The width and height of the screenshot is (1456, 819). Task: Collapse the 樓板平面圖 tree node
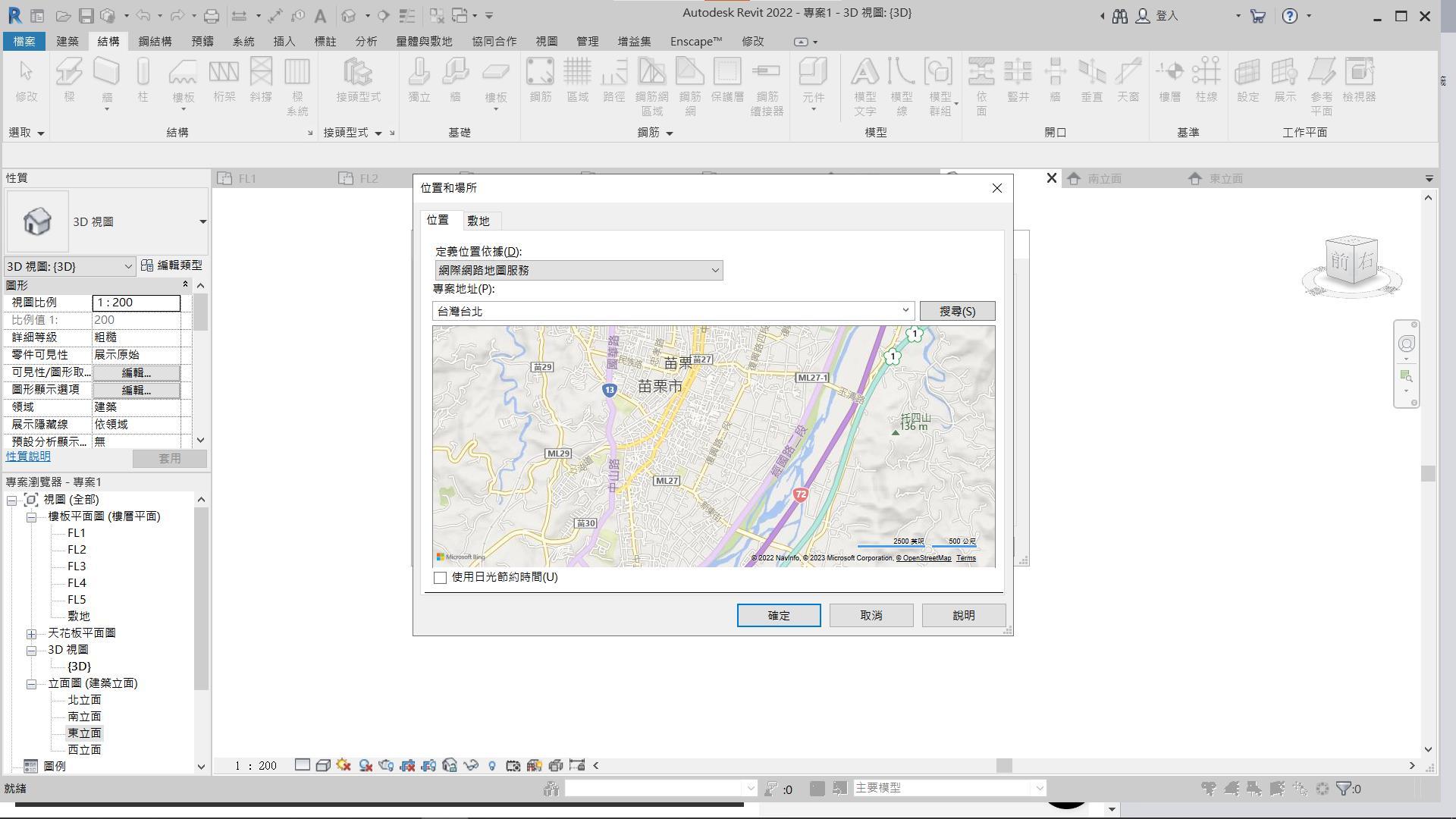(x=31, y=517)
